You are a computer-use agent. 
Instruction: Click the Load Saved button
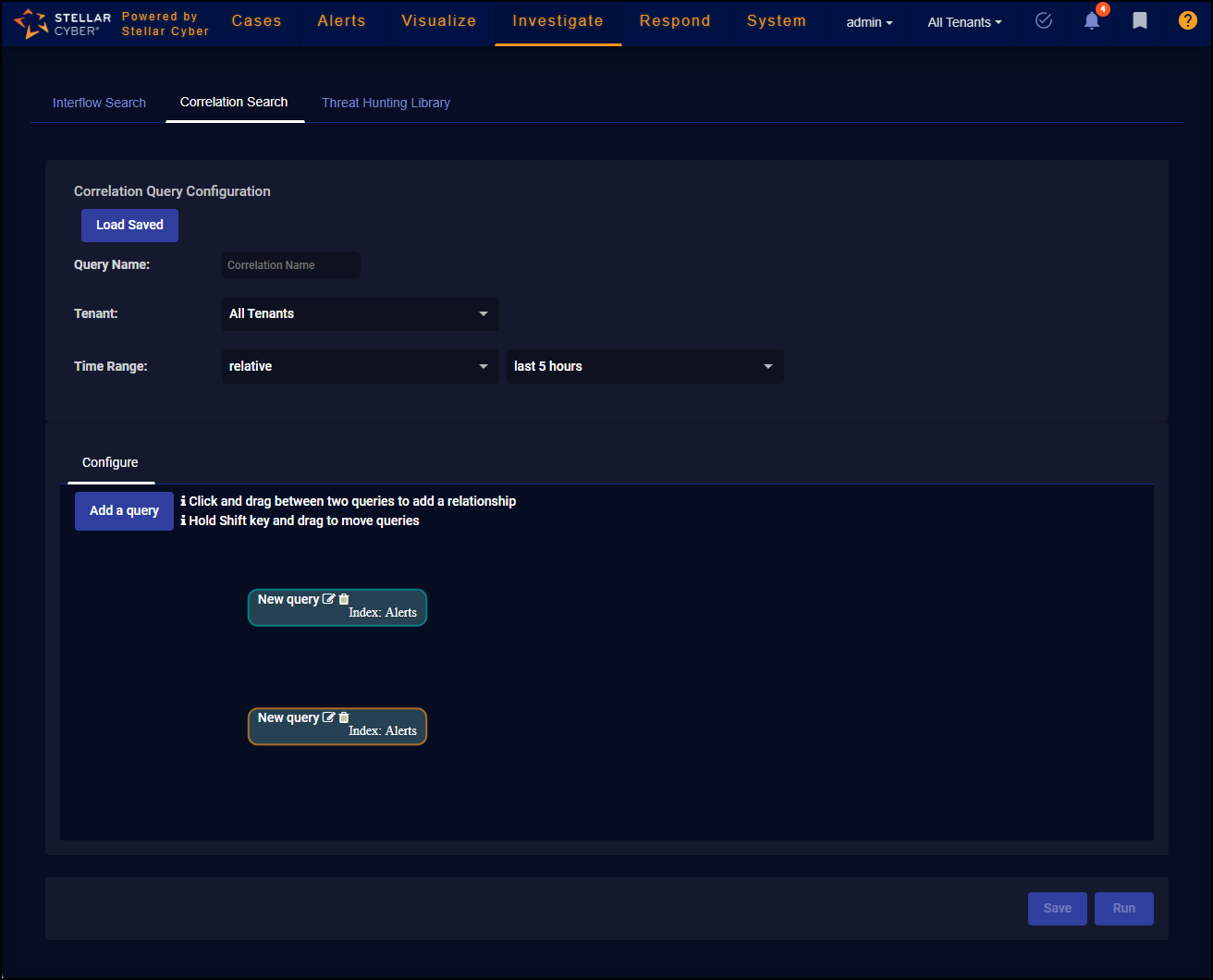click(x=129, y=225)
